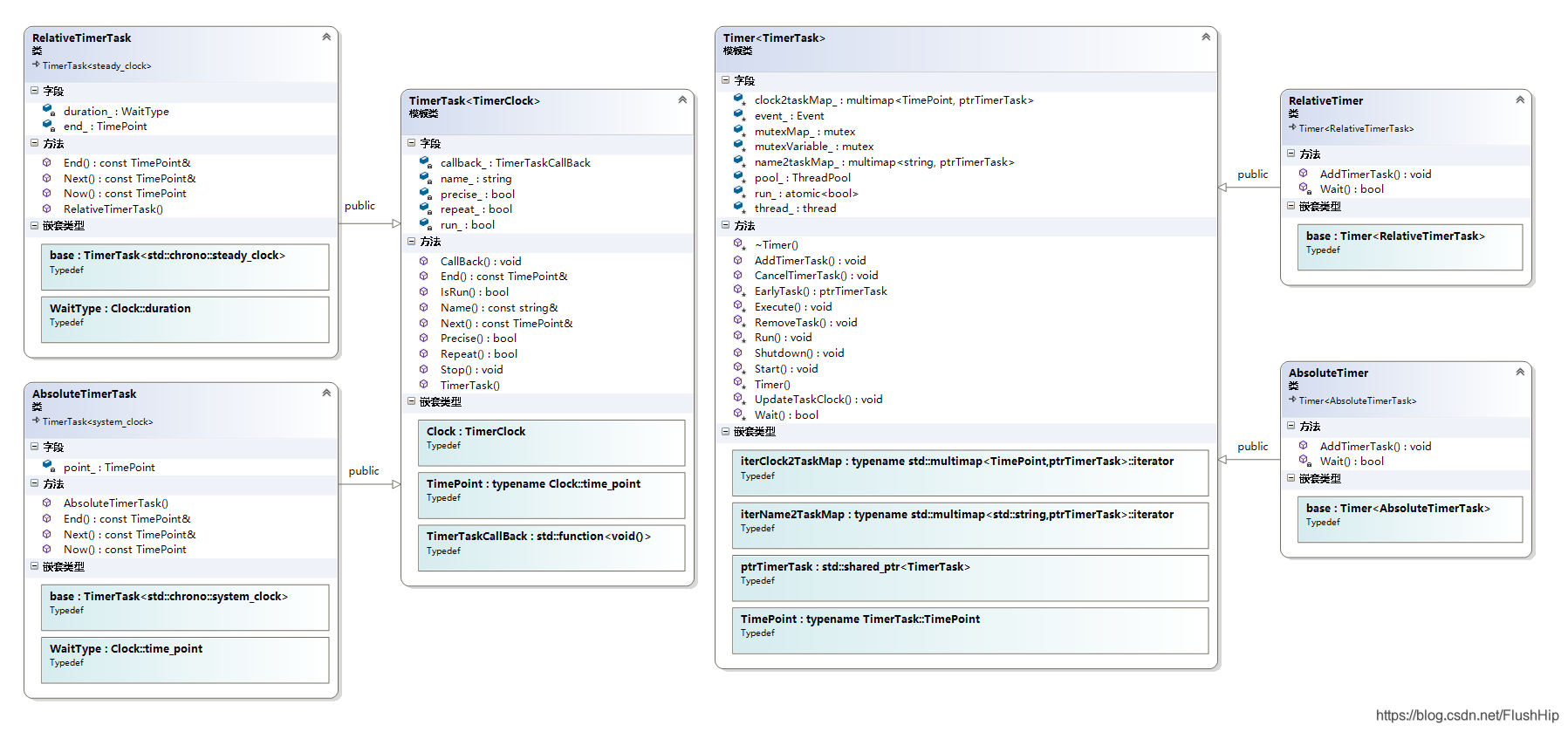Click the field icon beside duration_ : WaitType
1568x732 pixels.
pyautogui.click(x=49, y=111)
